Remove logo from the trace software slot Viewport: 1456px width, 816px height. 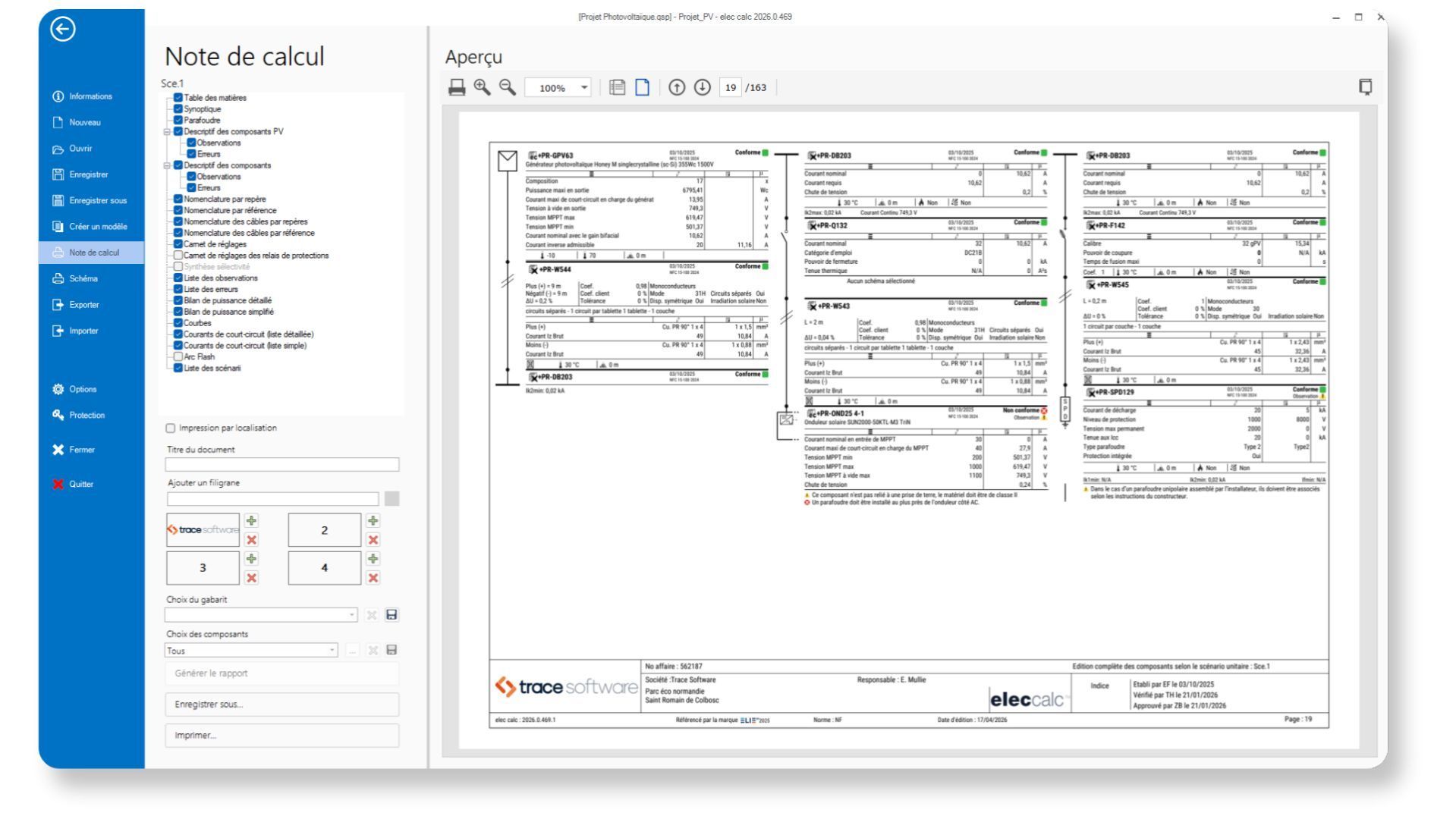[x=252, y=540]
